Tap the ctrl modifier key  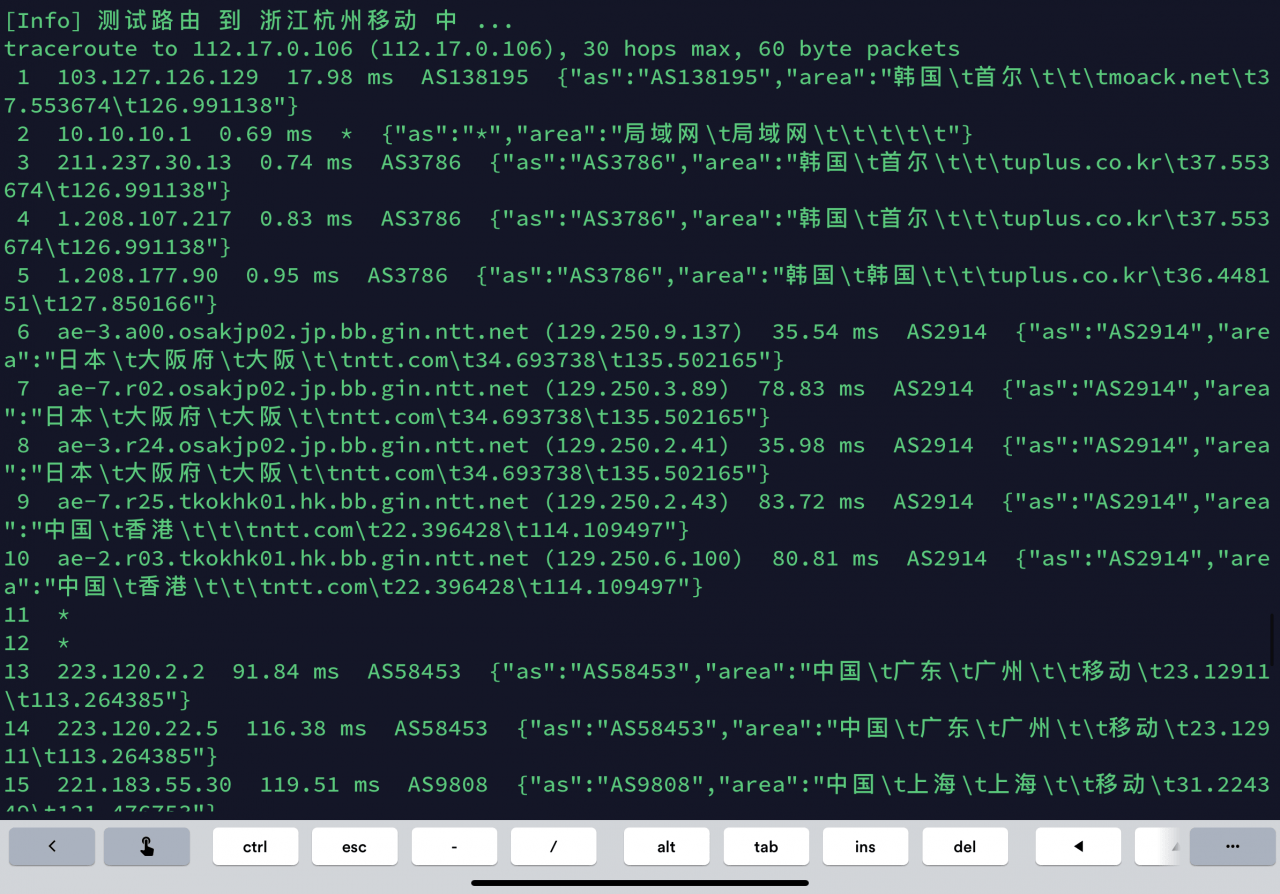255,846
